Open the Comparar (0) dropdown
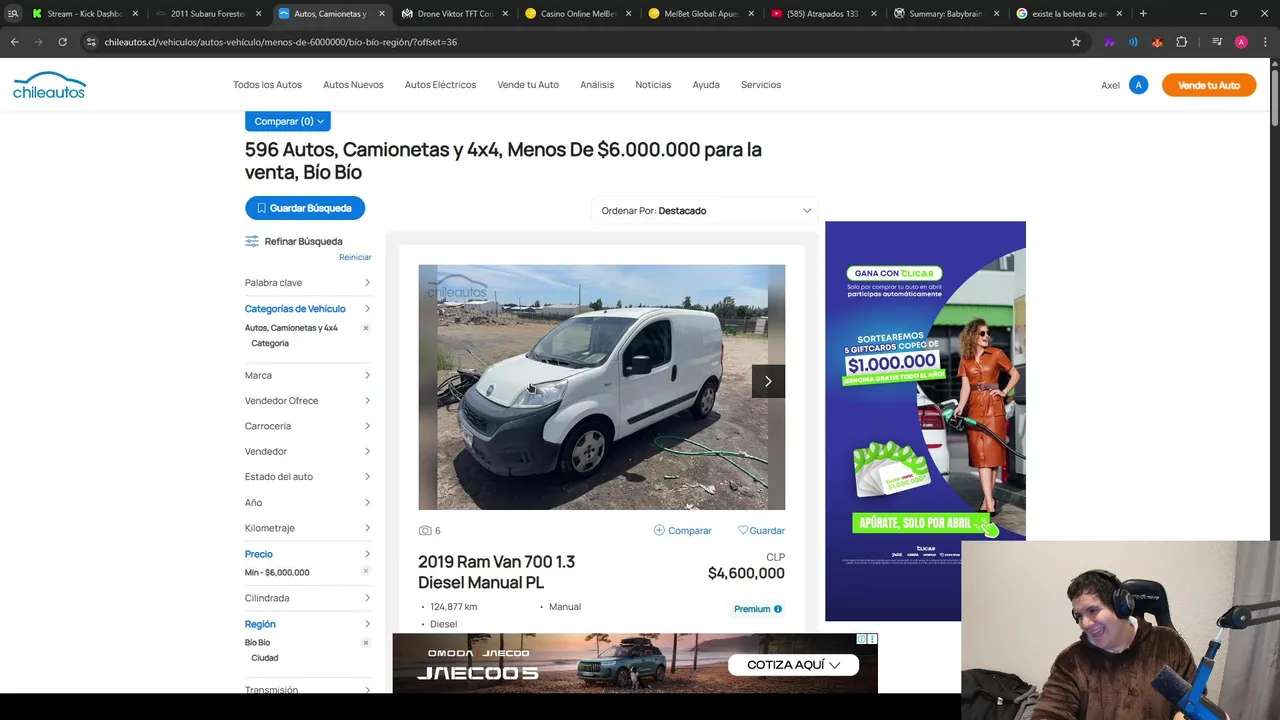 (x=288, y=121)
